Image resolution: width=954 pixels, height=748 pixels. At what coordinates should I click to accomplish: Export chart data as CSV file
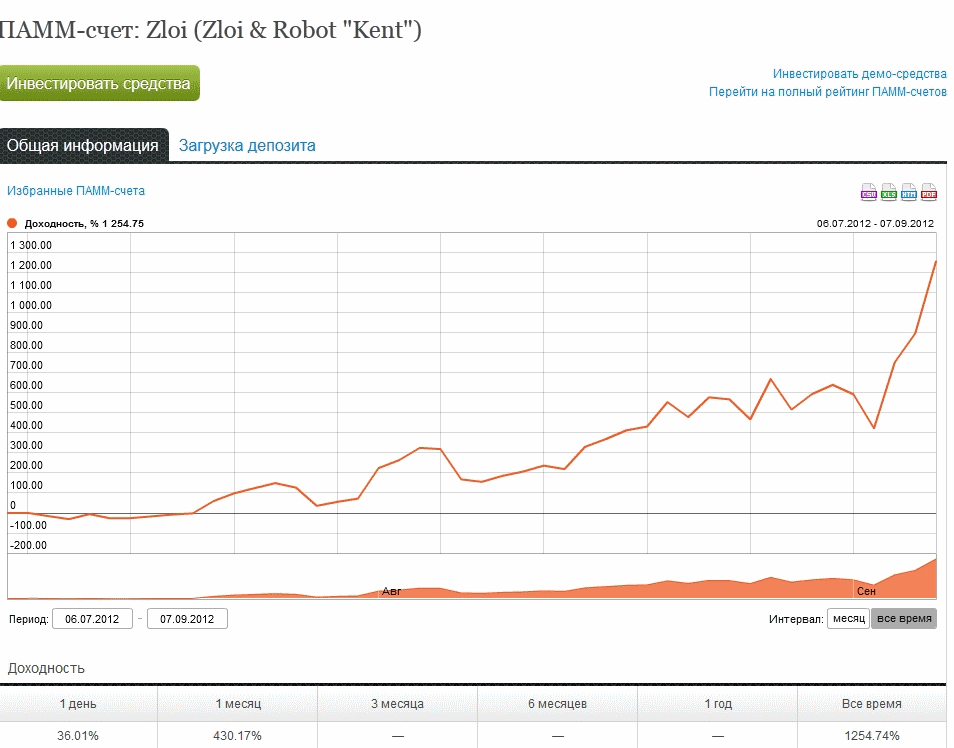coord(869,192)
